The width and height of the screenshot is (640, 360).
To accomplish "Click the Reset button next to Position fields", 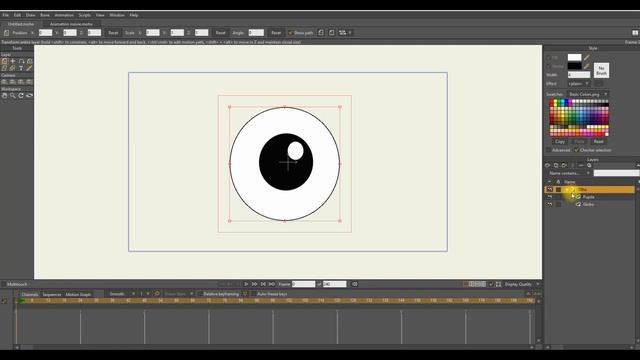I will click(x=113, y=33).
